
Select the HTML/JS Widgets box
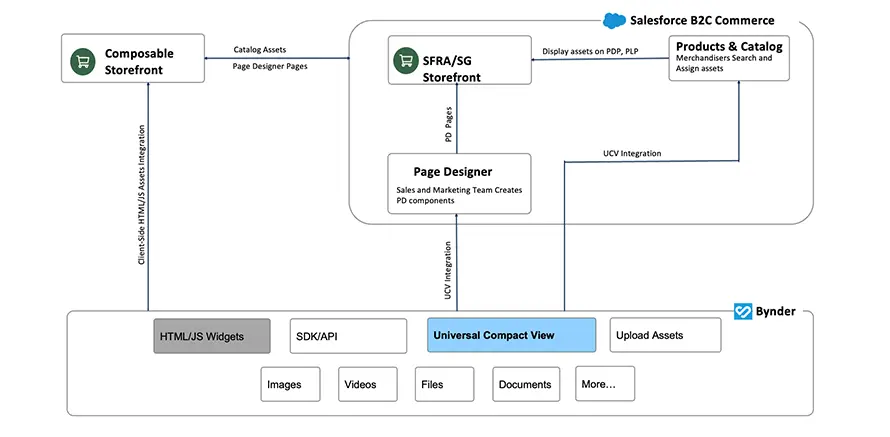pyautogui.click(x=212, y=336)
